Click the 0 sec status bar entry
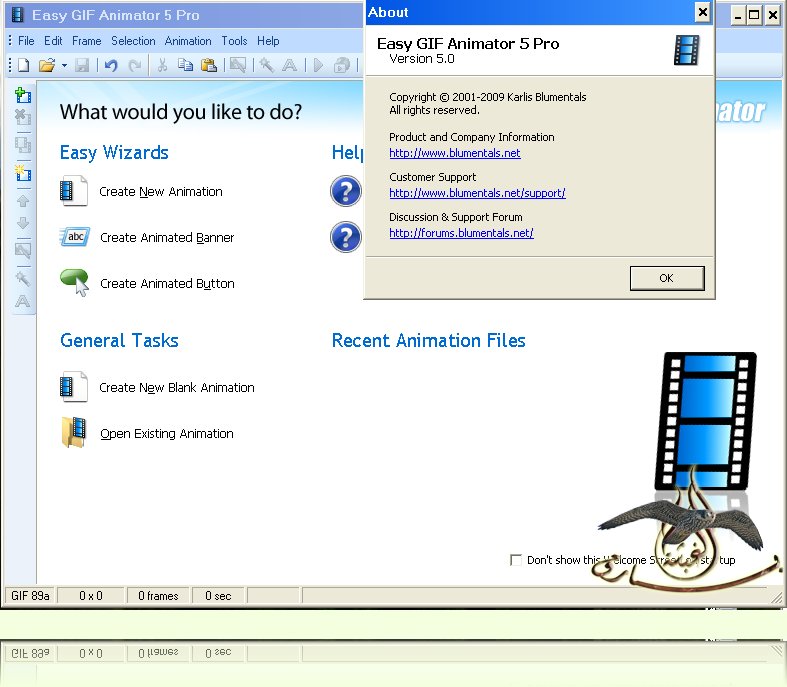Screen dimensions: 787x687 coord(218,596)
